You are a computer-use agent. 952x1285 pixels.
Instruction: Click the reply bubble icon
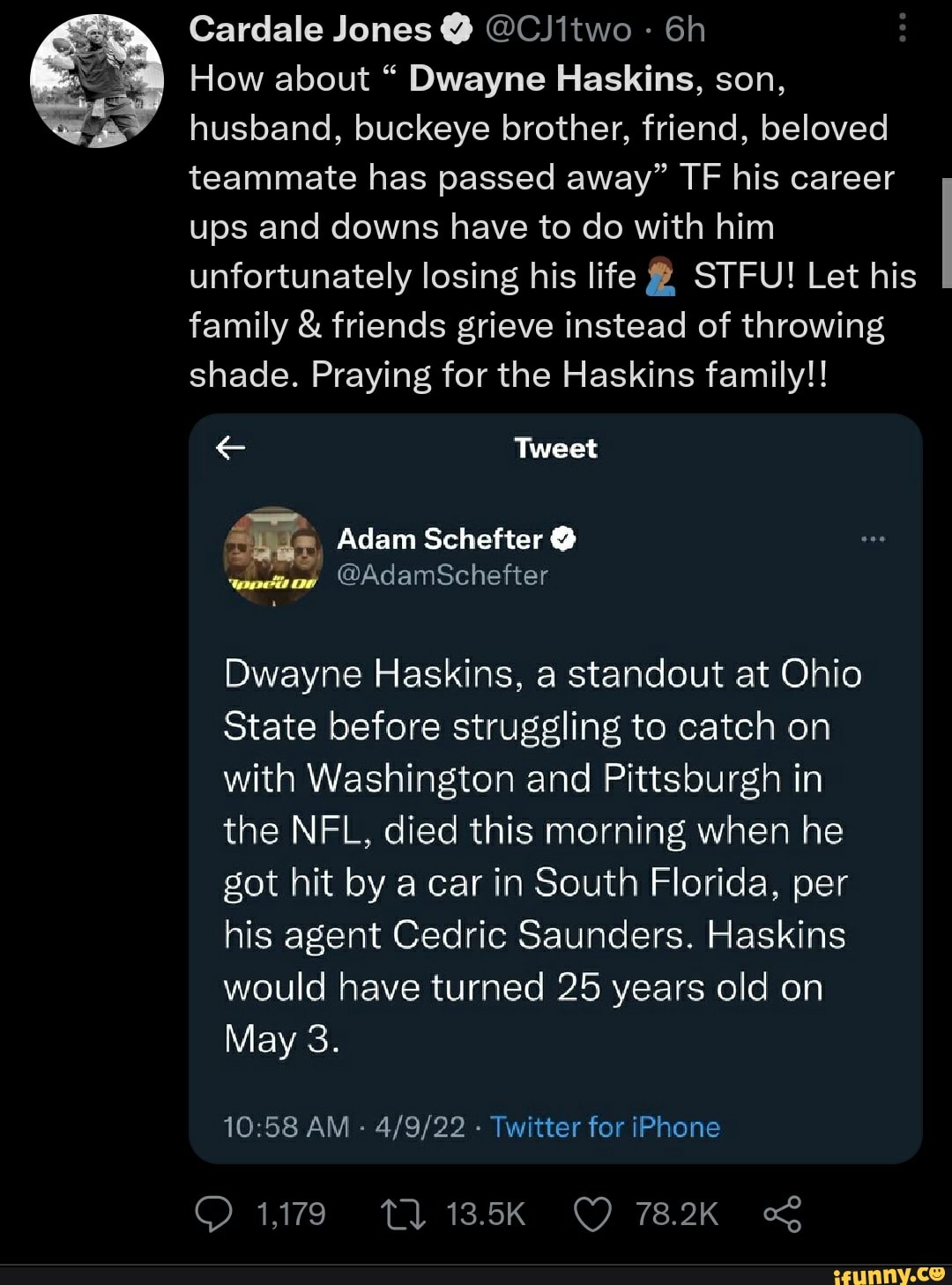click(216, 1214)
